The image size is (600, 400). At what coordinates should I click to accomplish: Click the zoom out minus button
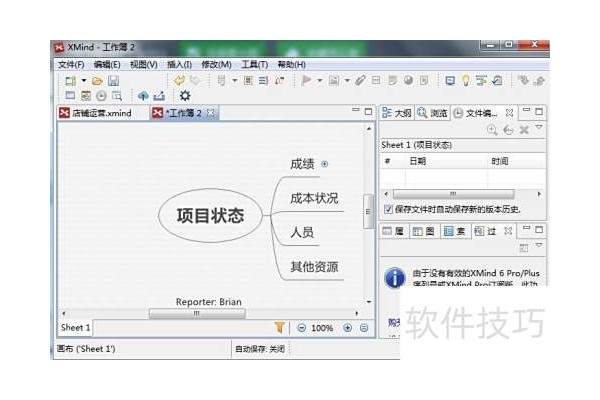pos(302,328)
